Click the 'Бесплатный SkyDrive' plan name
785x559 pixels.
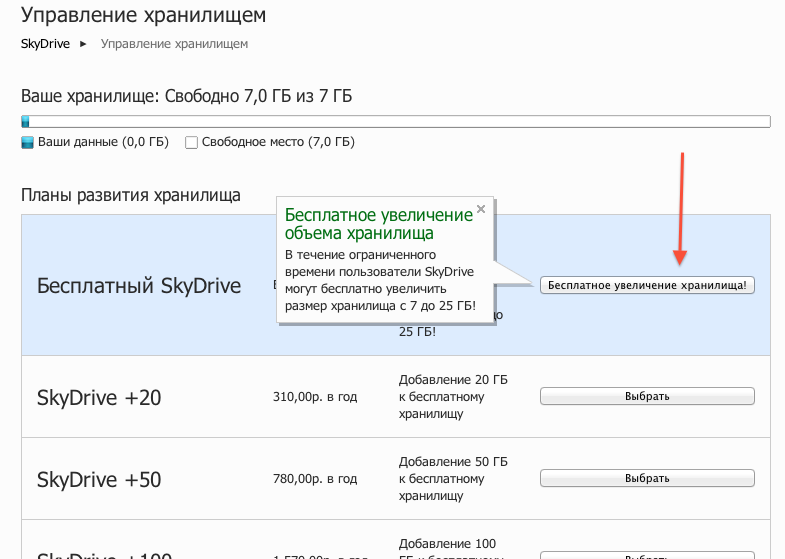[139, 286]
